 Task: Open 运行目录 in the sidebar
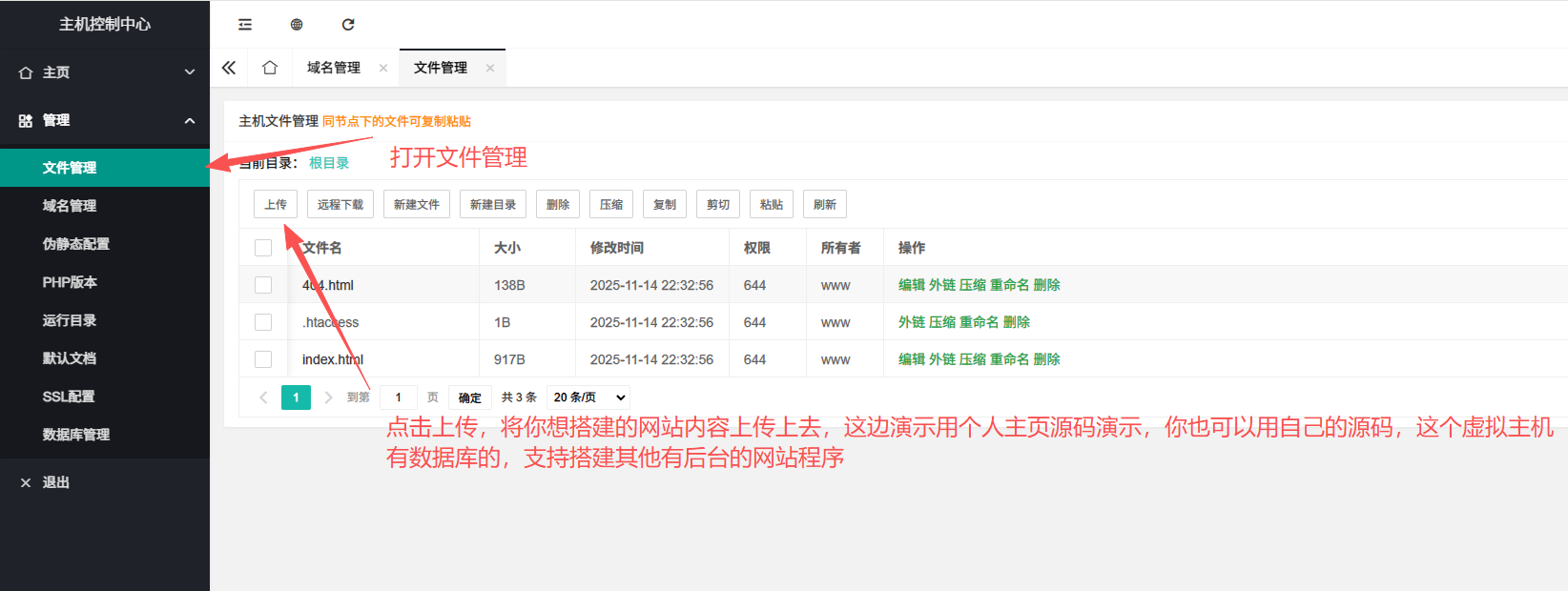tap(105, 320)
